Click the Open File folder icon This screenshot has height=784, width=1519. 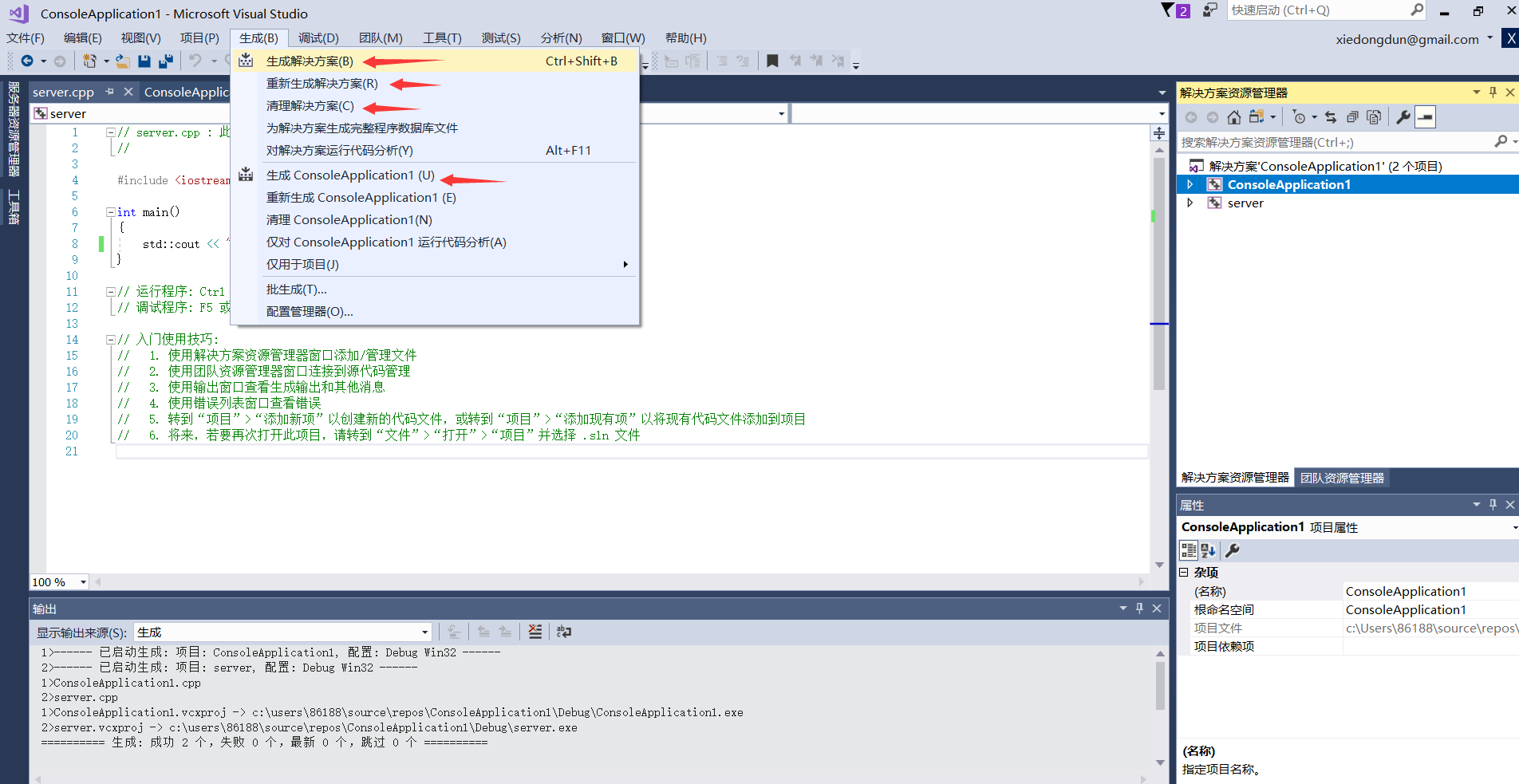(x=122, y=61)
